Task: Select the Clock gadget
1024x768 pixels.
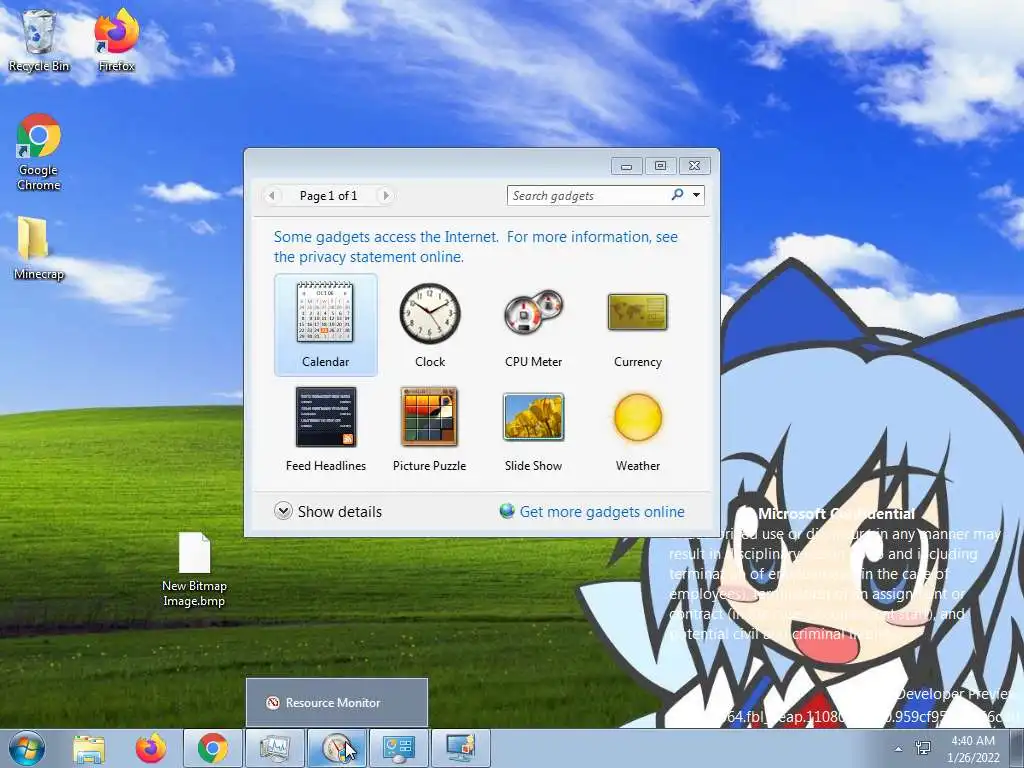Action: tap(430, 325)
